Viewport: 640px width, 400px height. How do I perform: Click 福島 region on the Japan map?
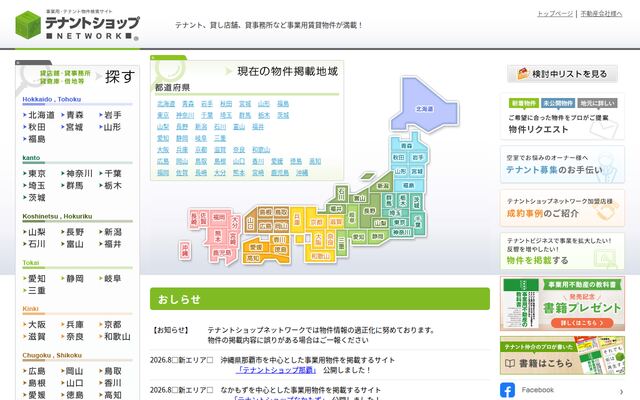(x=409, y=185)
